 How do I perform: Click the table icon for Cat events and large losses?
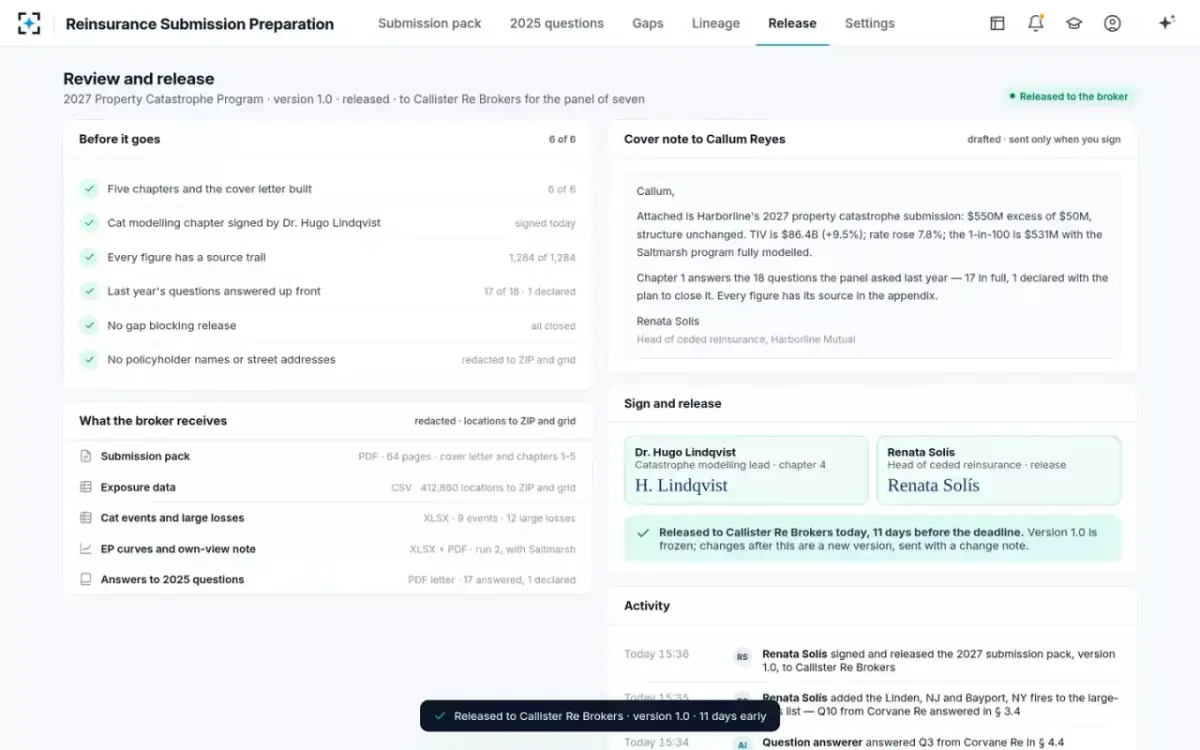pyautogui.click(x=85, y=518)
